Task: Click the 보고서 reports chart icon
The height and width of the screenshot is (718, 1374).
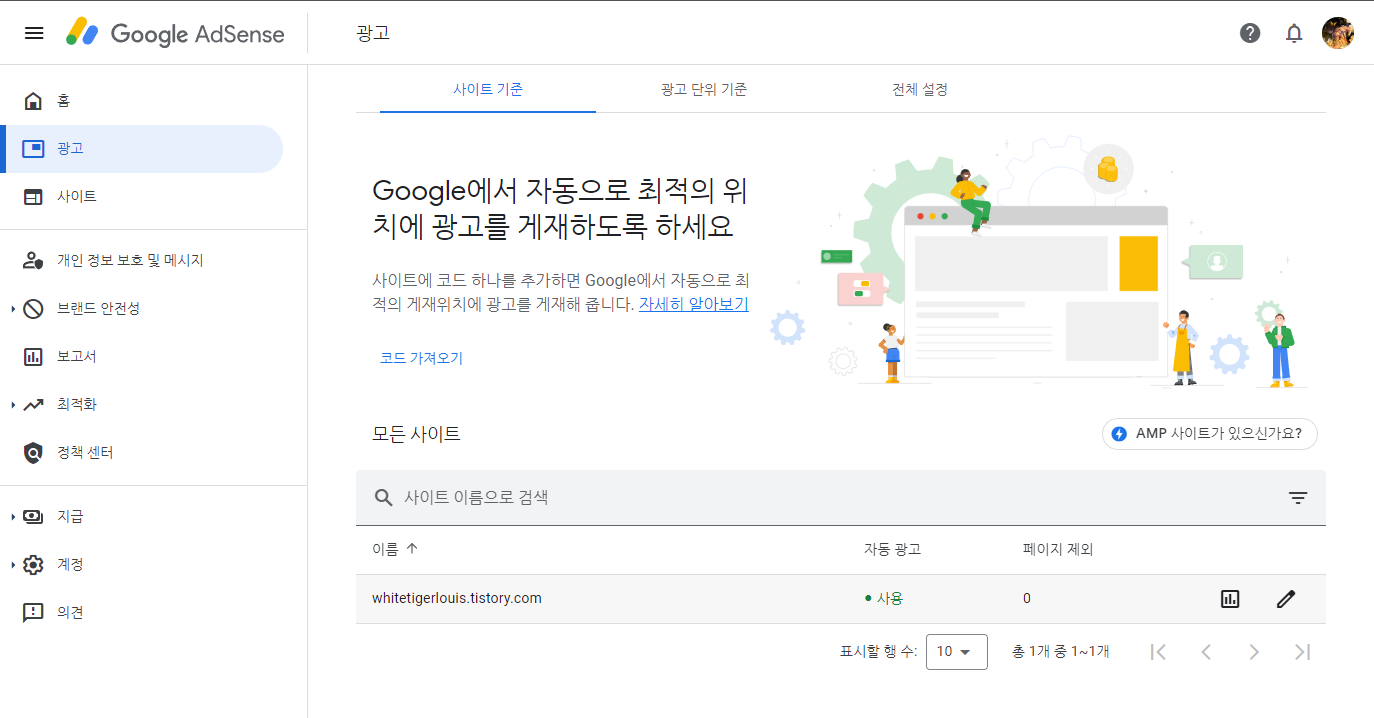Action: click(x=33, y=356)
